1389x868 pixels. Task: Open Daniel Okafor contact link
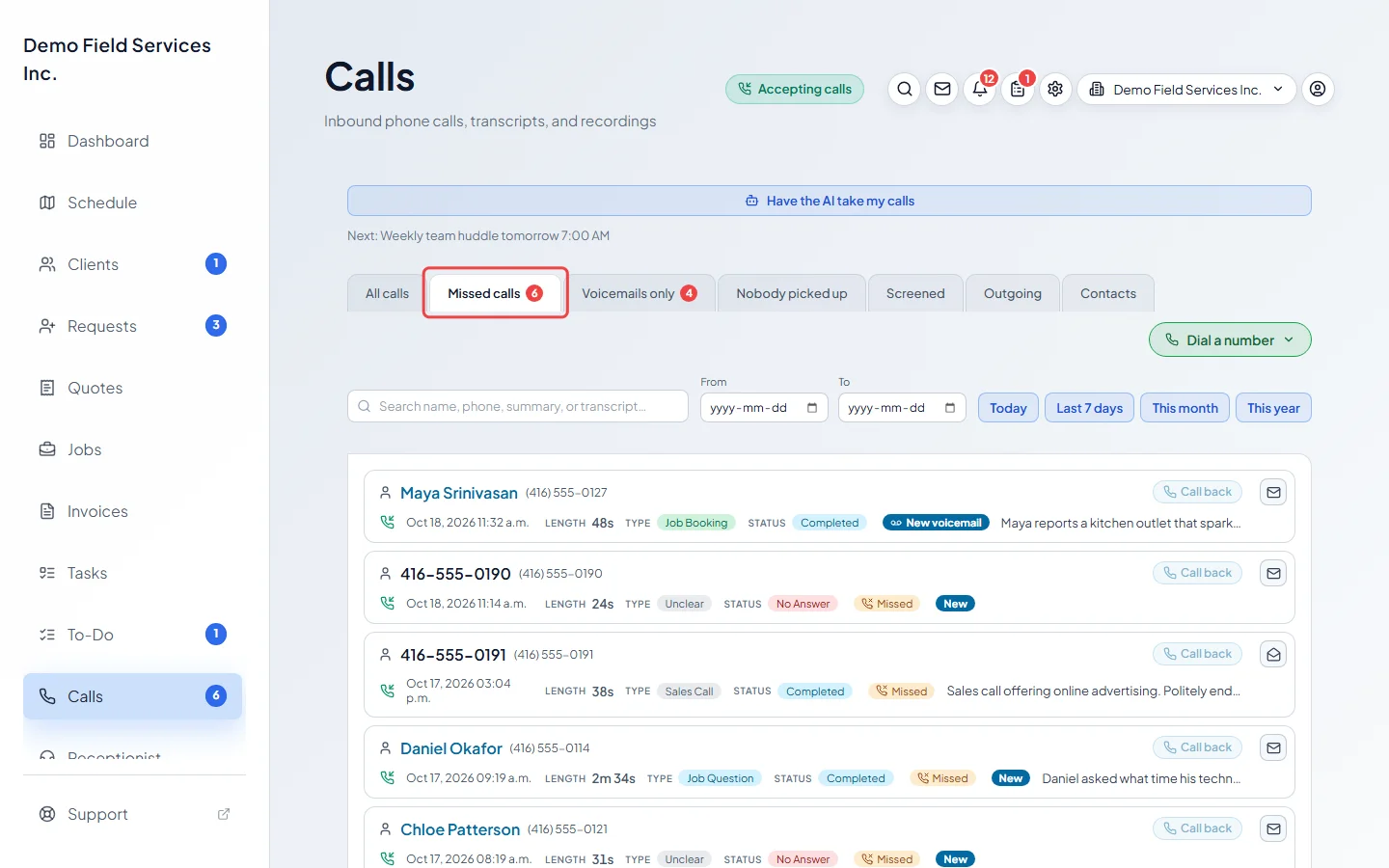[x=451, y=748]
